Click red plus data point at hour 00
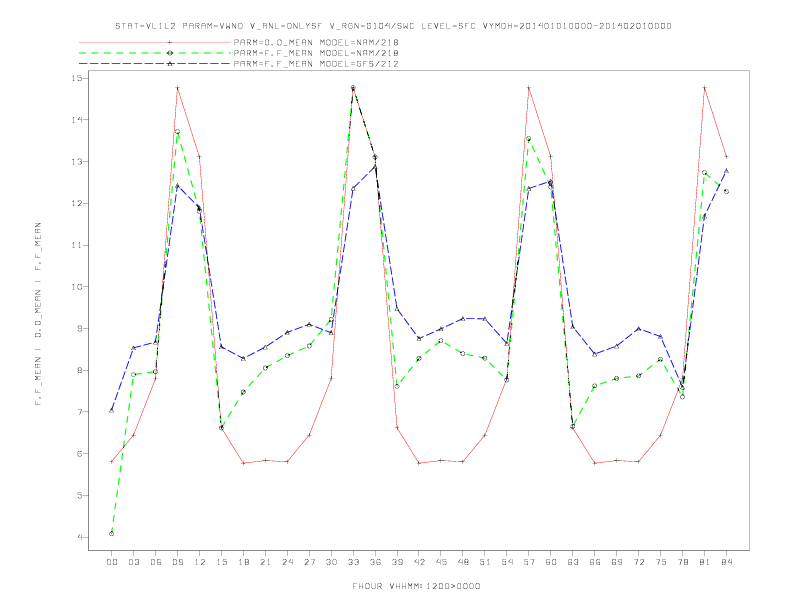Screen dimensions: 792x612 [x=112, y=462]
